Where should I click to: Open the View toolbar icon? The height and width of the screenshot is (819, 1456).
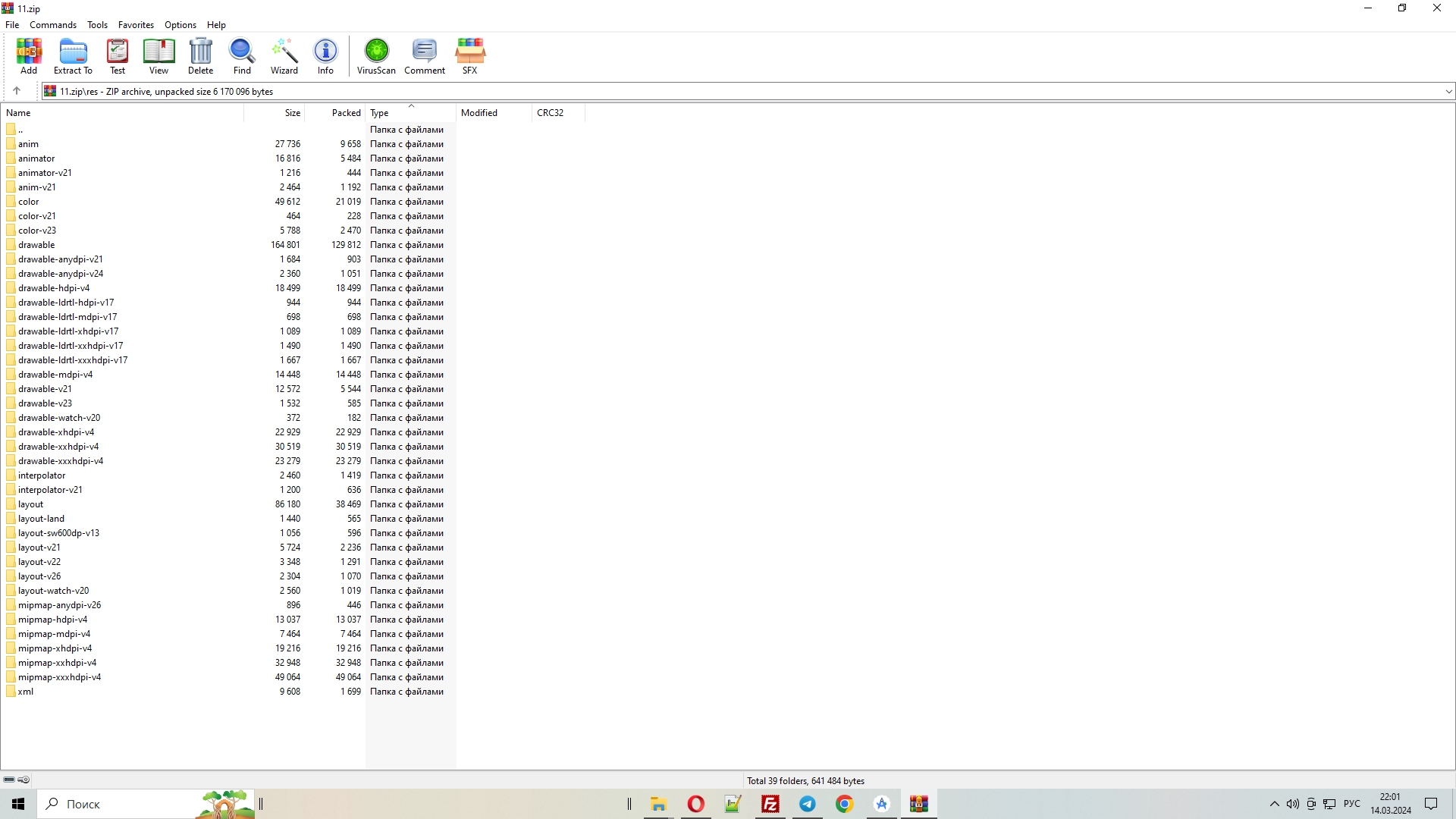(158, 52)
